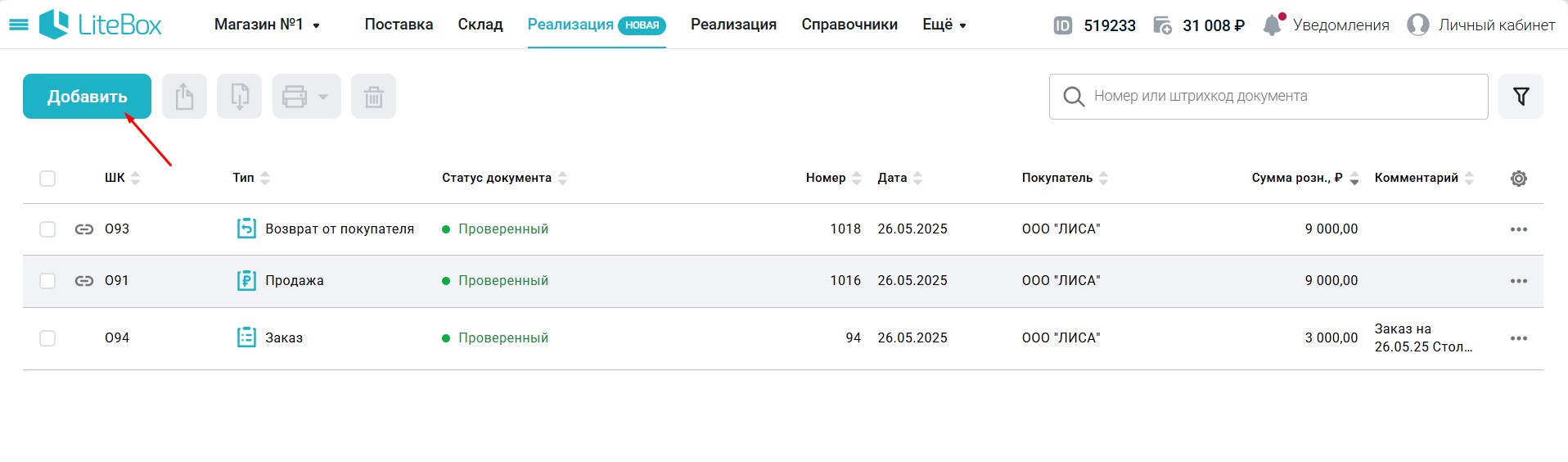Open the print options dropdown arrow

click(323, 97)
